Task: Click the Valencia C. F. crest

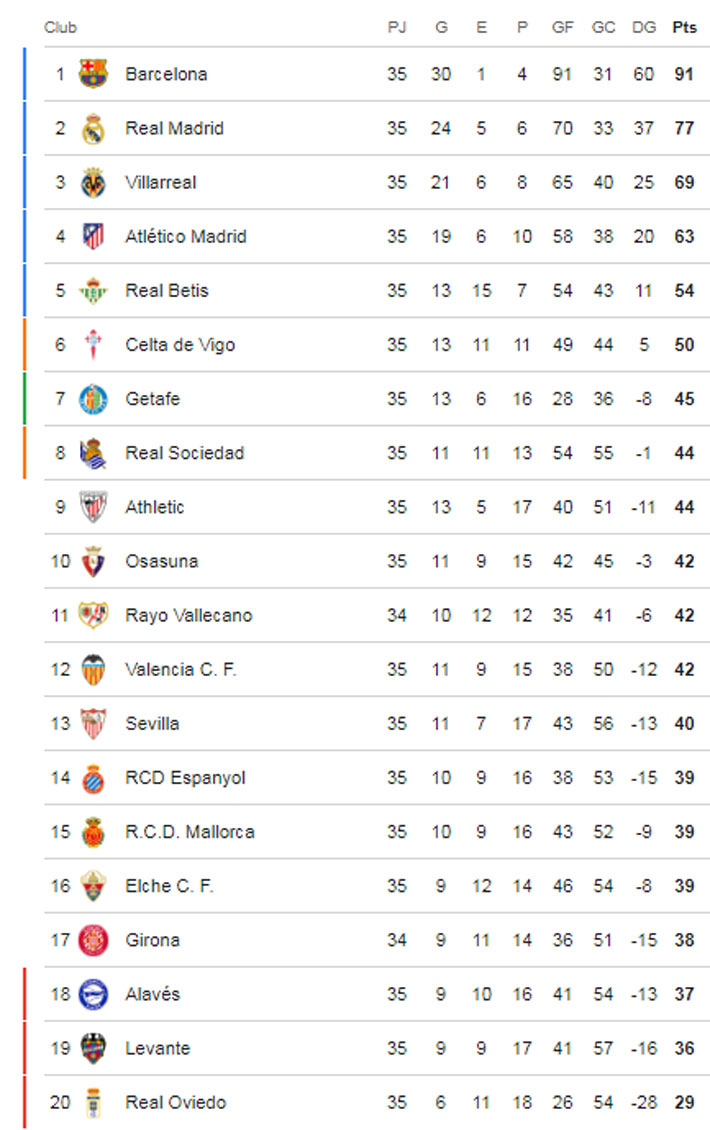Action: tap(93, 669)
